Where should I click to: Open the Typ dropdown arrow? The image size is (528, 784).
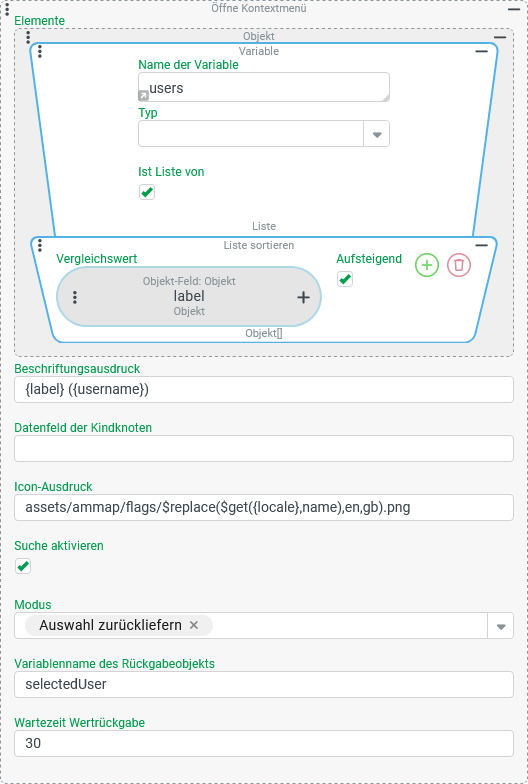pos(377,134)
